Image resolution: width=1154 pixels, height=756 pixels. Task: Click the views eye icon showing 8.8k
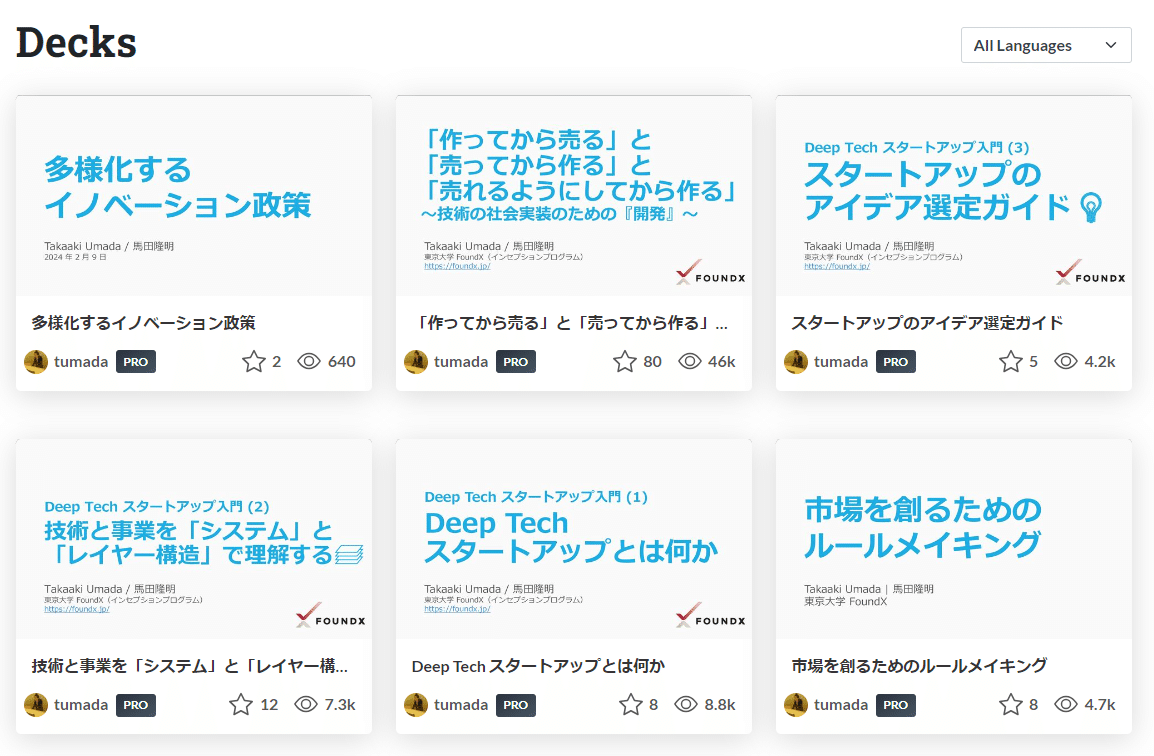point(685,704)
